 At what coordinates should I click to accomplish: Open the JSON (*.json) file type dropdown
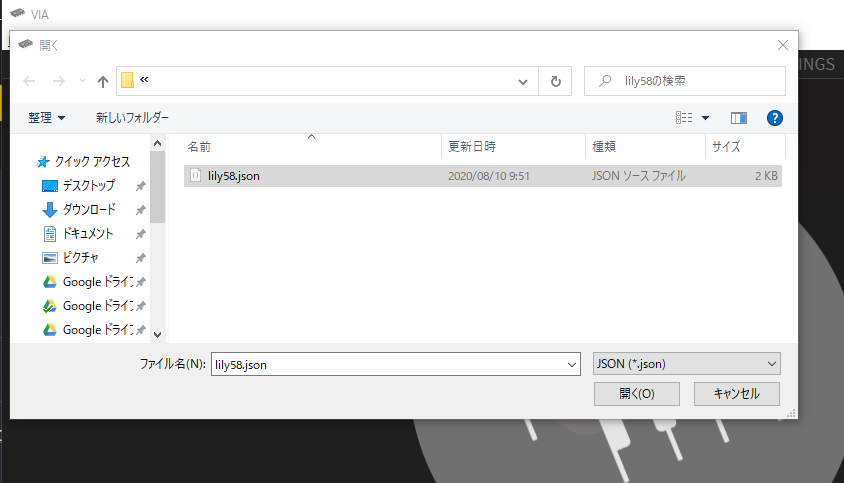pos(686,364)
